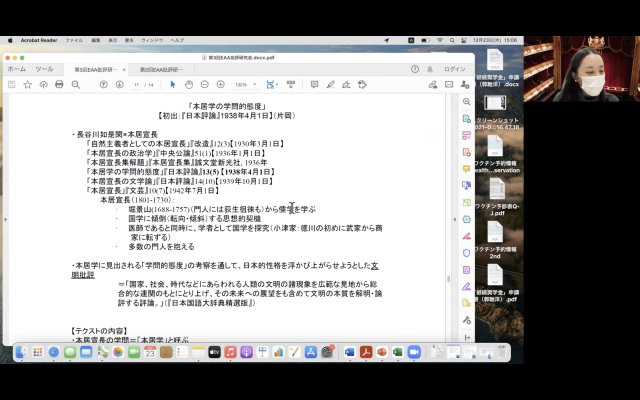The image size is (640, 400).
Task: Open the 編集 menu
Action: point(96,40)
